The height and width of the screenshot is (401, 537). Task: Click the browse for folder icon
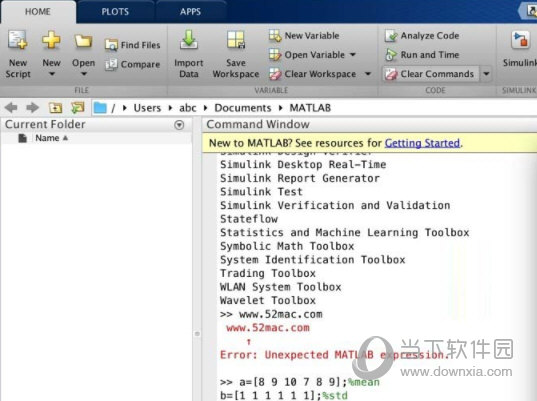78,108
